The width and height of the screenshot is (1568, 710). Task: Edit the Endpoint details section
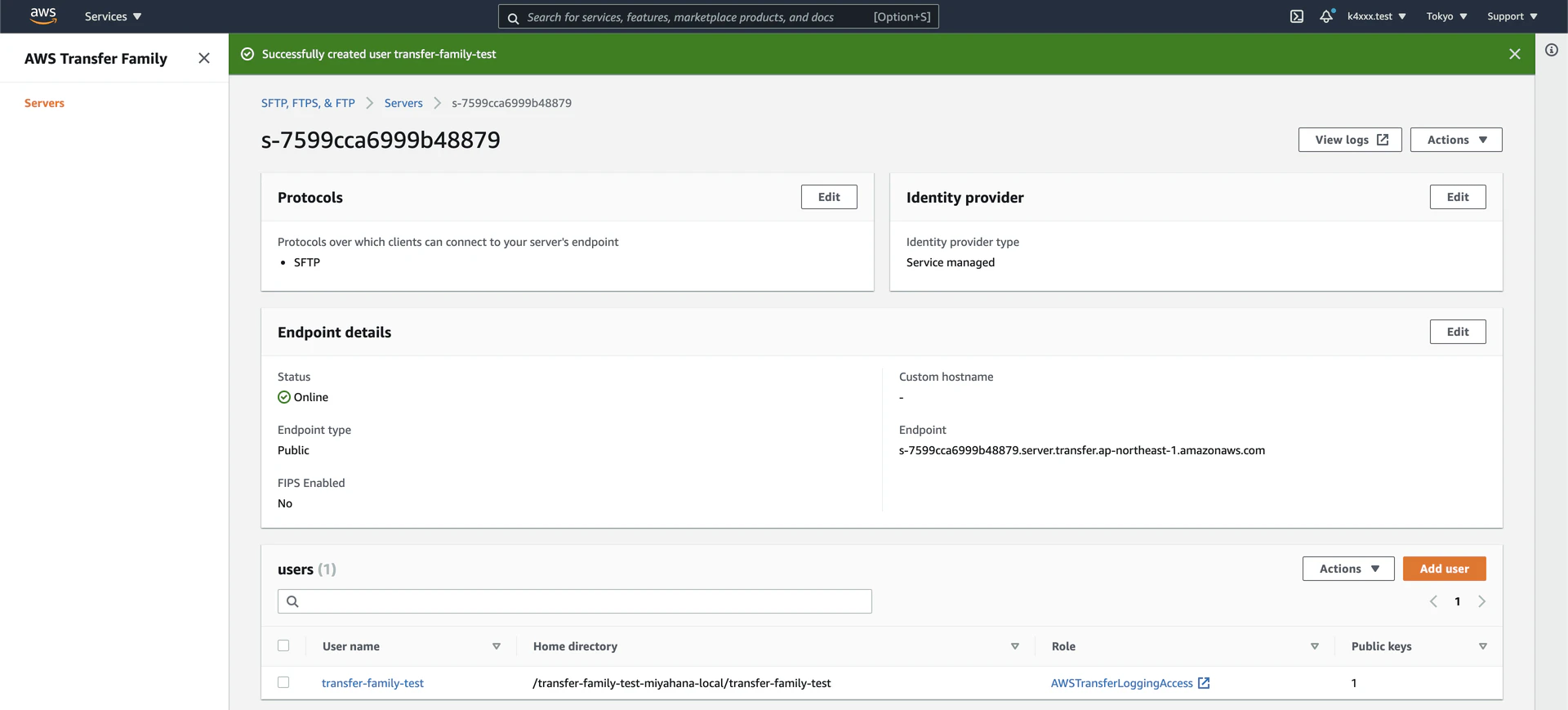pos(1458,332)
